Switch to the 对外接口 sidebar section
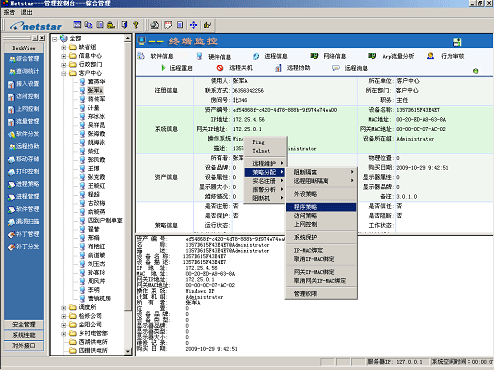 [x=24, y=346]
